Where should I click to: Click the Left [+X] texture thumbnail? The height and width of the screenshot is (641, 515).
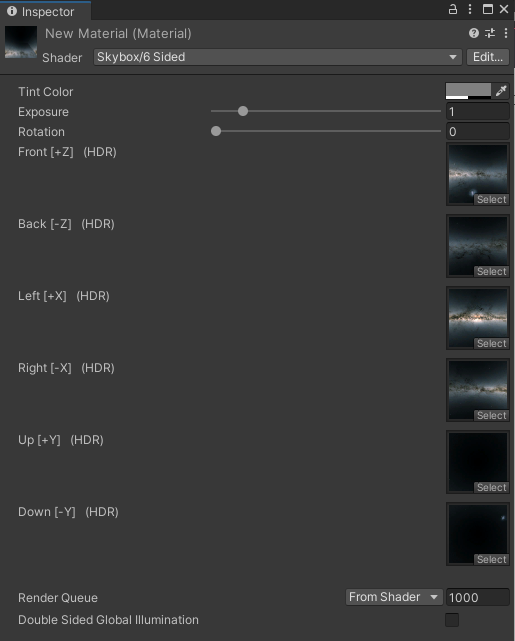(478, 318)
